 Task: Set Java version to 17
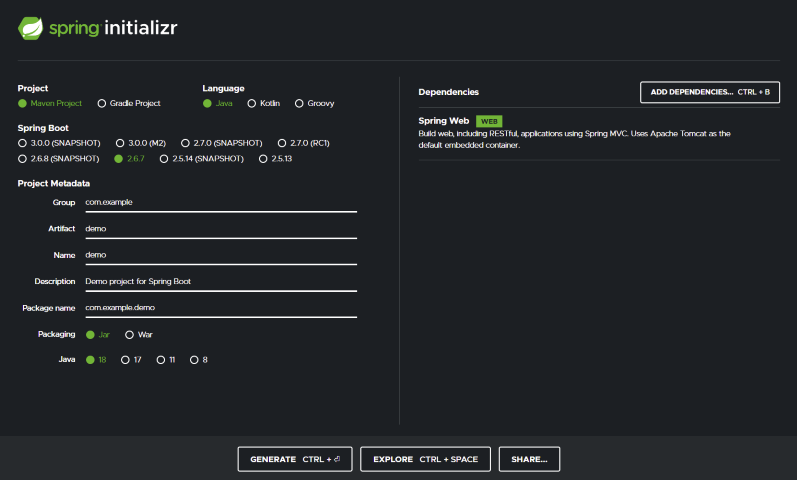point(125,360)
